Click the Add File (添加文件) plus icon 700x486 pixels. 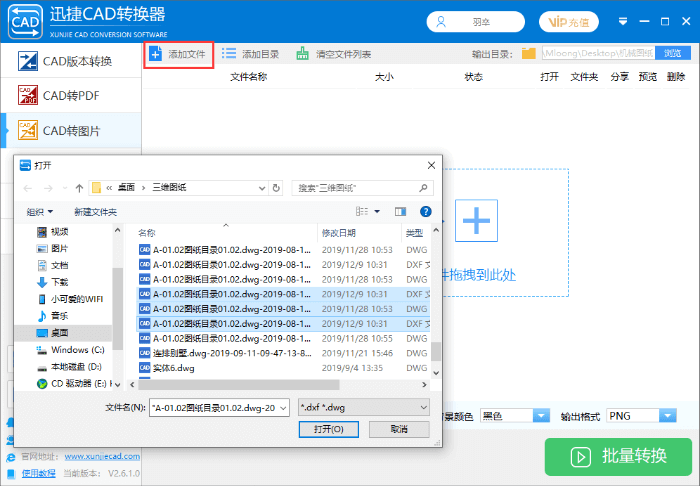click(155, 54)
